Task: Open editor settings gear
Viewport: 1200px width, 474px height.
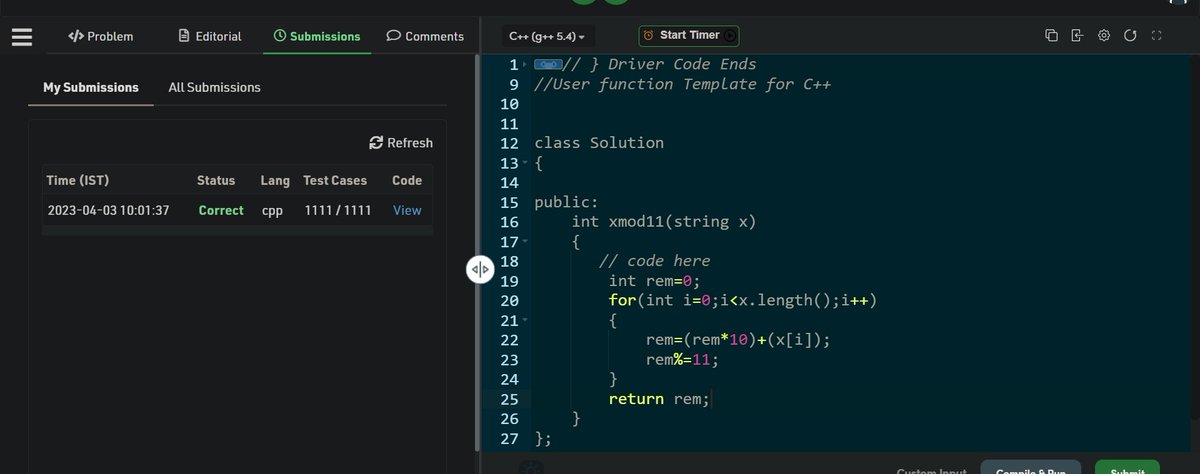Action: click(1104, 36)
